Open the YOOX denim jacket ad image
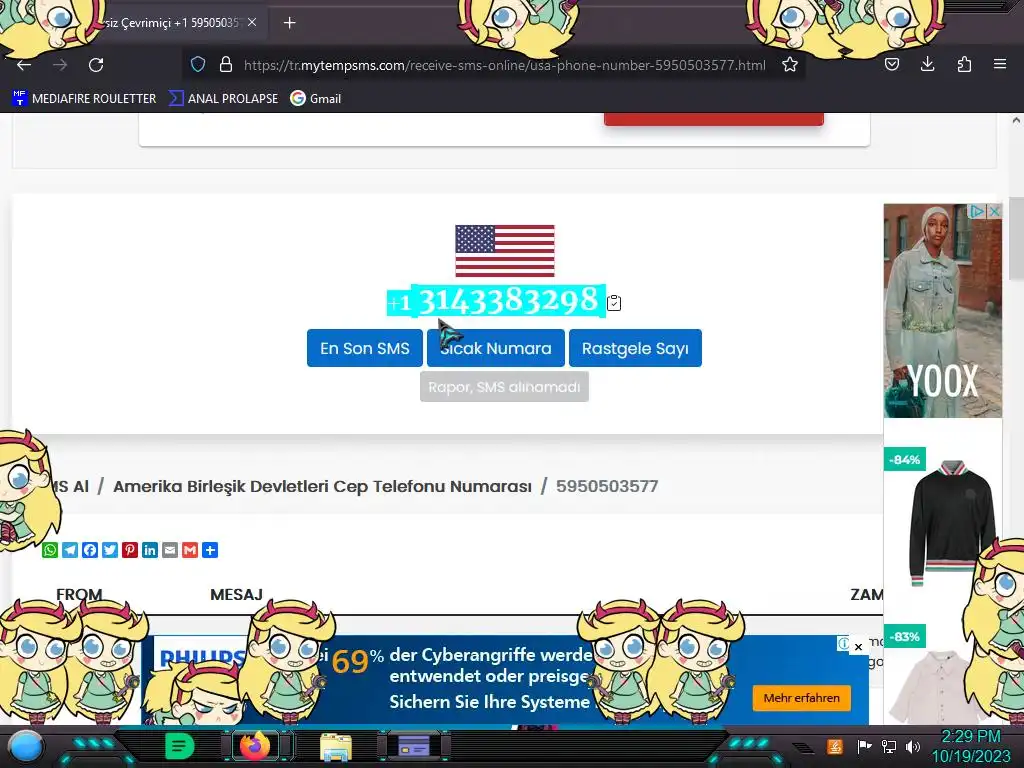The height and width of the screenshot is (768, 1024). [942, 311]
